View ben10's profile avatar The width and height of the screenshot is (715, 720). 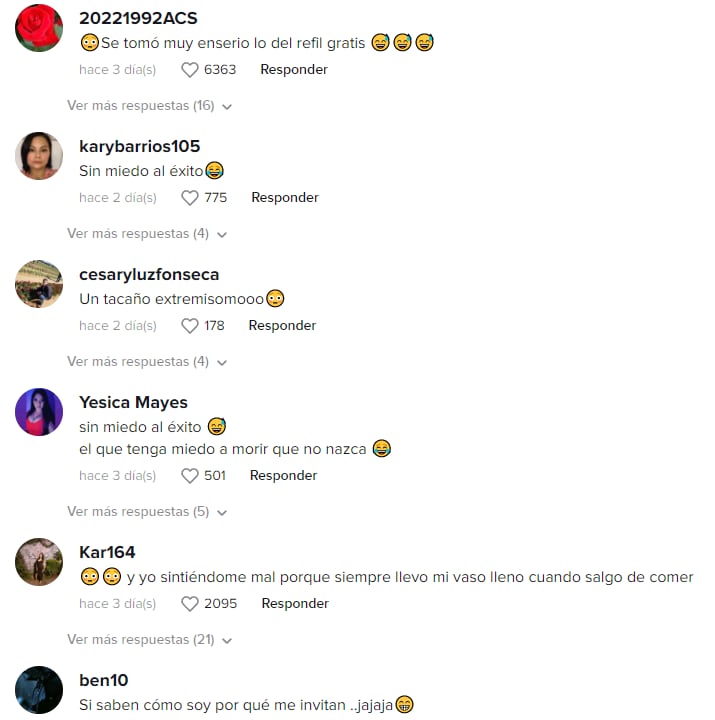pyautogui.click(x=39, y=690)
